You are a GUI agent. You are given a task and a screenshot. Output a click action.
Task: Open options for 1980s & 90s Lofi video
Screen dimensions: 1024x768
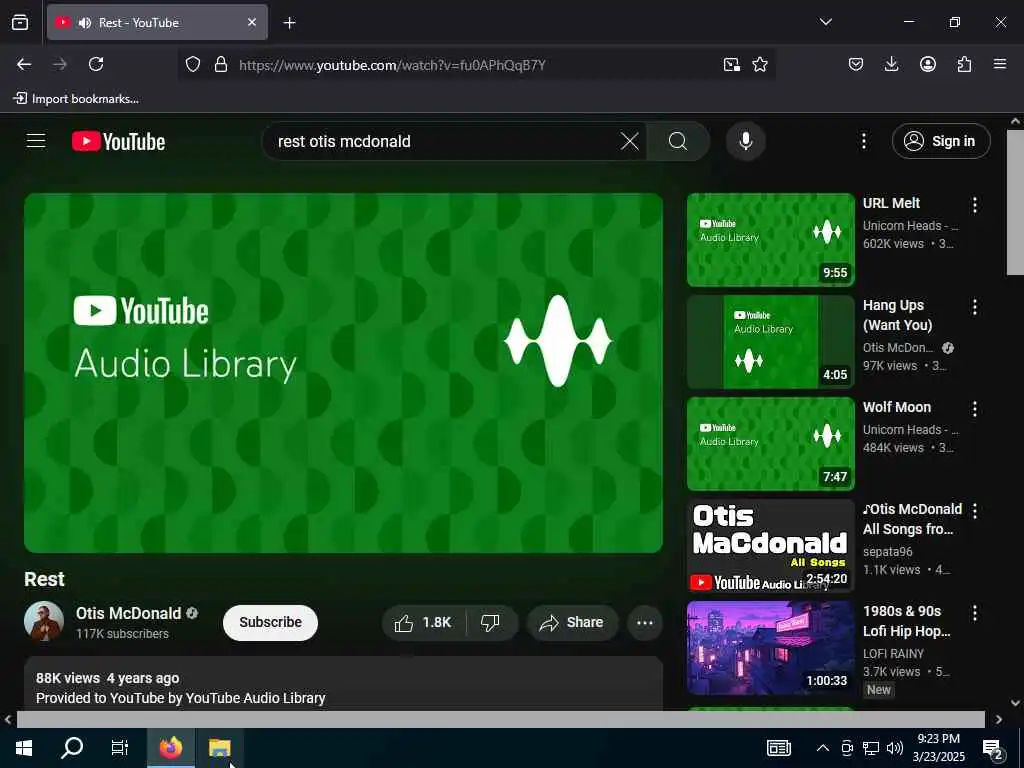974,613
